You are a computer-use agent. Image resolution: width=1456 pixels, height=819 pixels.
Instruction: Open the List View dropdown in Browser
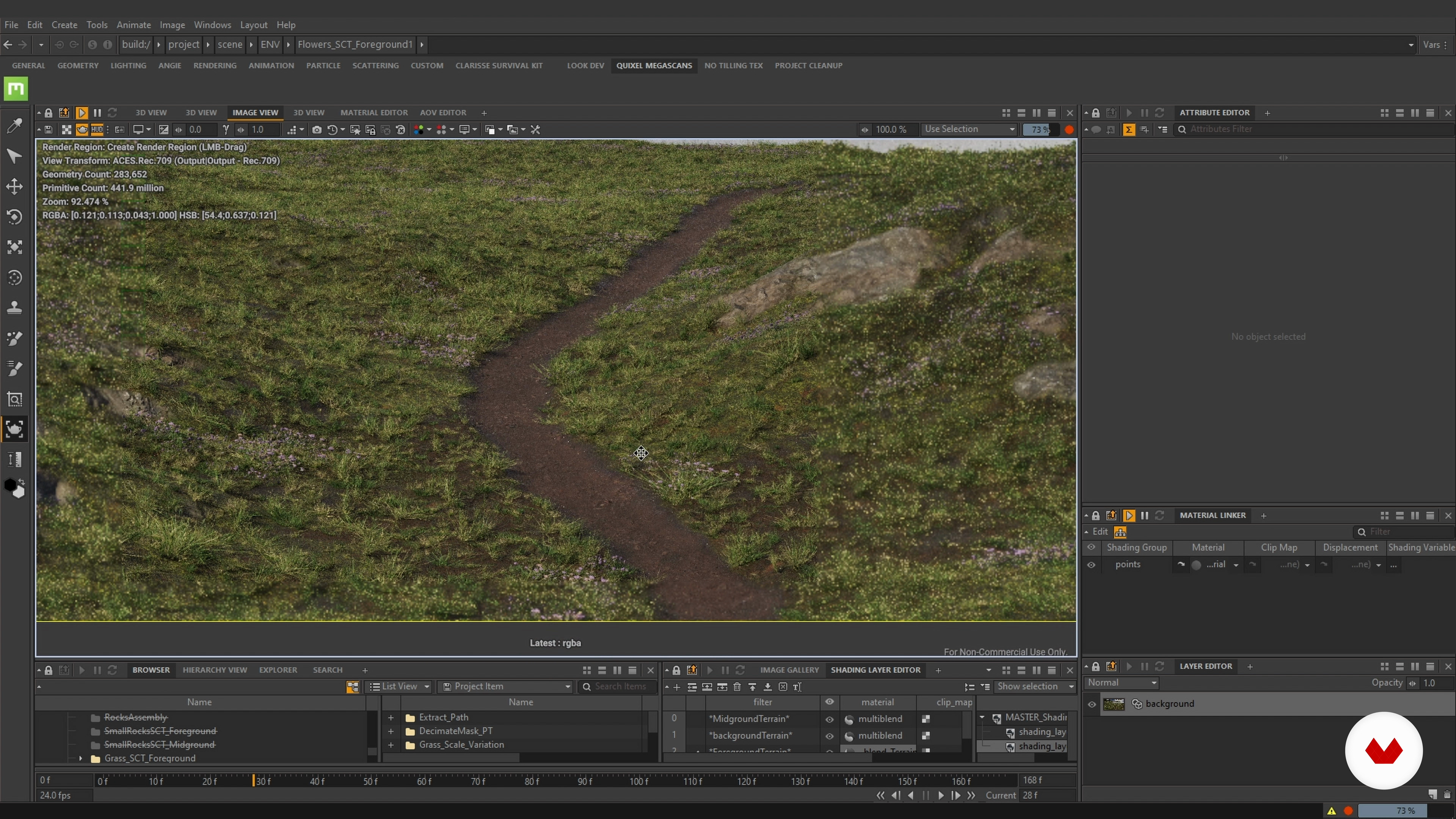pos(399,686)
